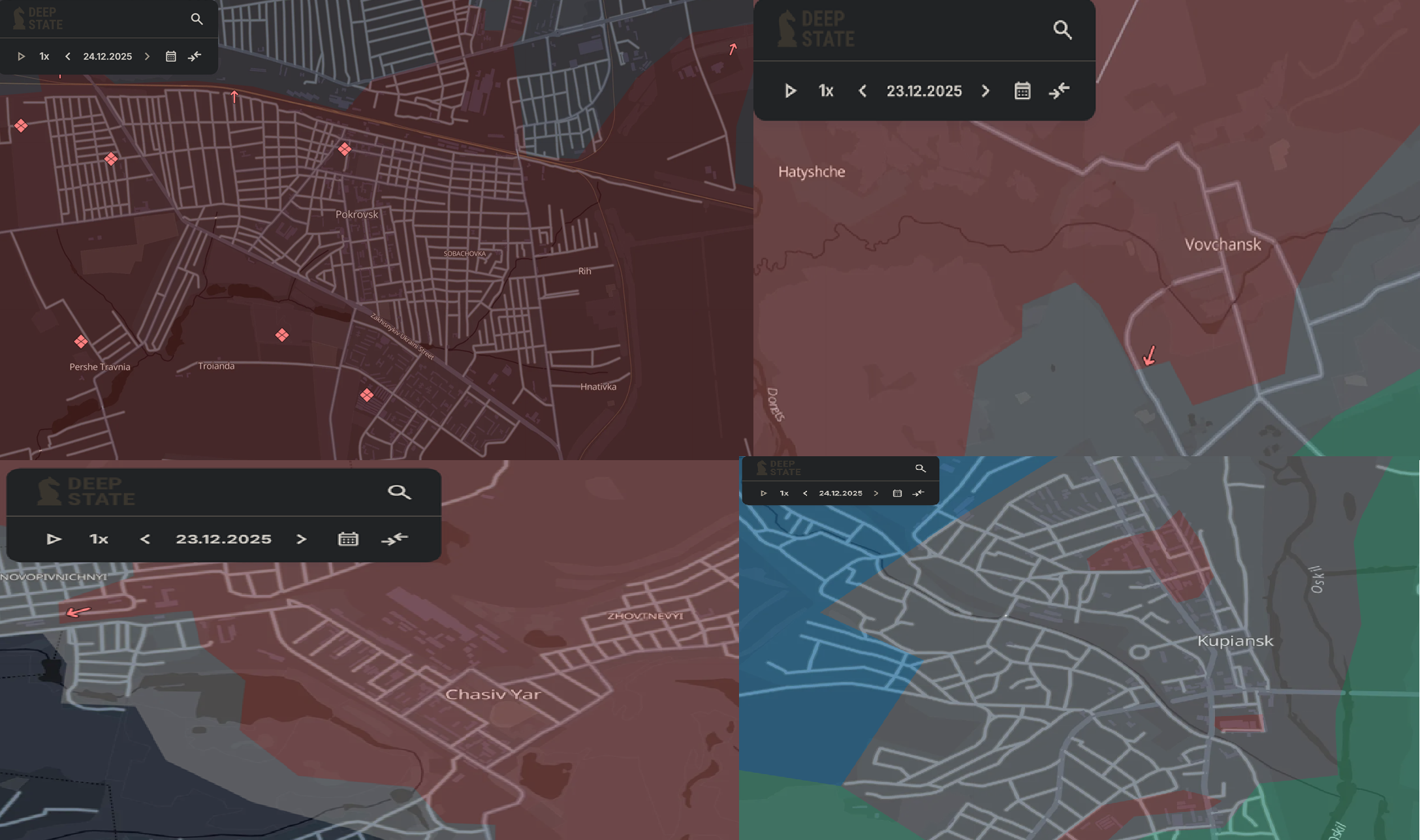The height and width of the screenshot is (840, 1420).
Task: Click search icon in Chasiv Yar panel
Action: click(399, 492)
